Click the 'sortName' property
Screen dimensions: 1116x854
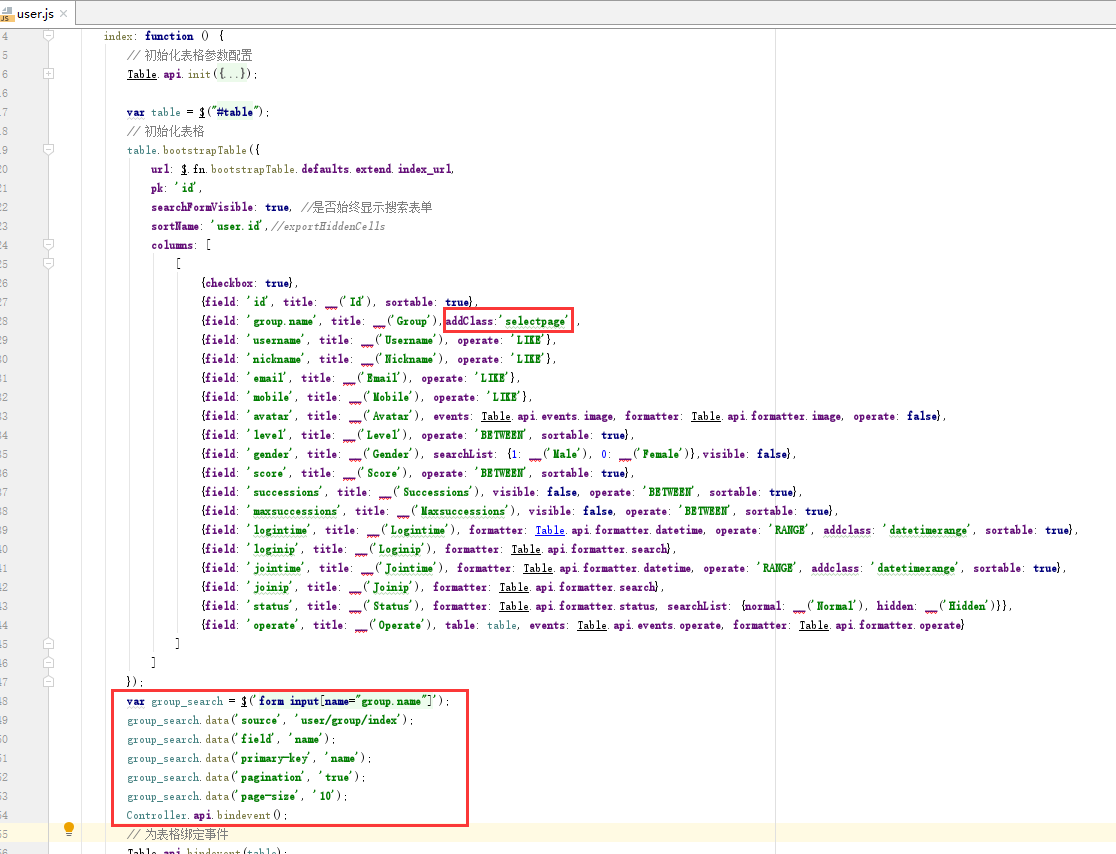(175, 226)
